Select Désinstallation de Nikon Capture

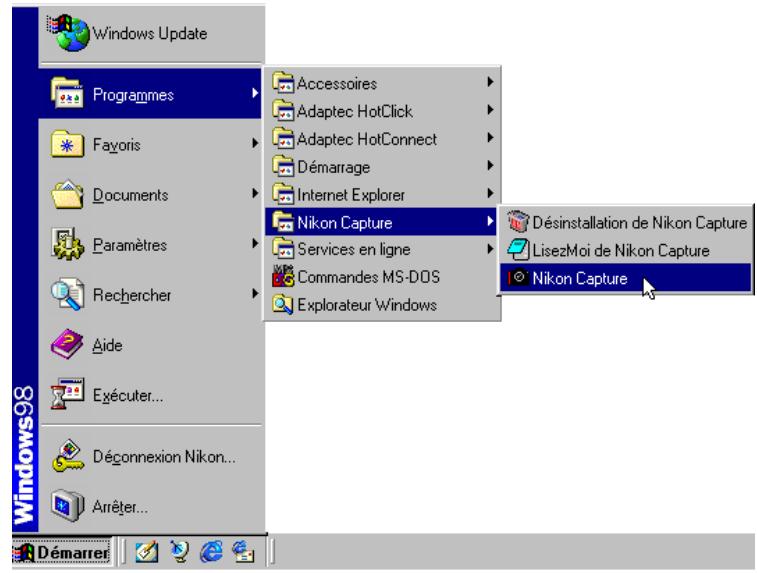pos(625,223)
